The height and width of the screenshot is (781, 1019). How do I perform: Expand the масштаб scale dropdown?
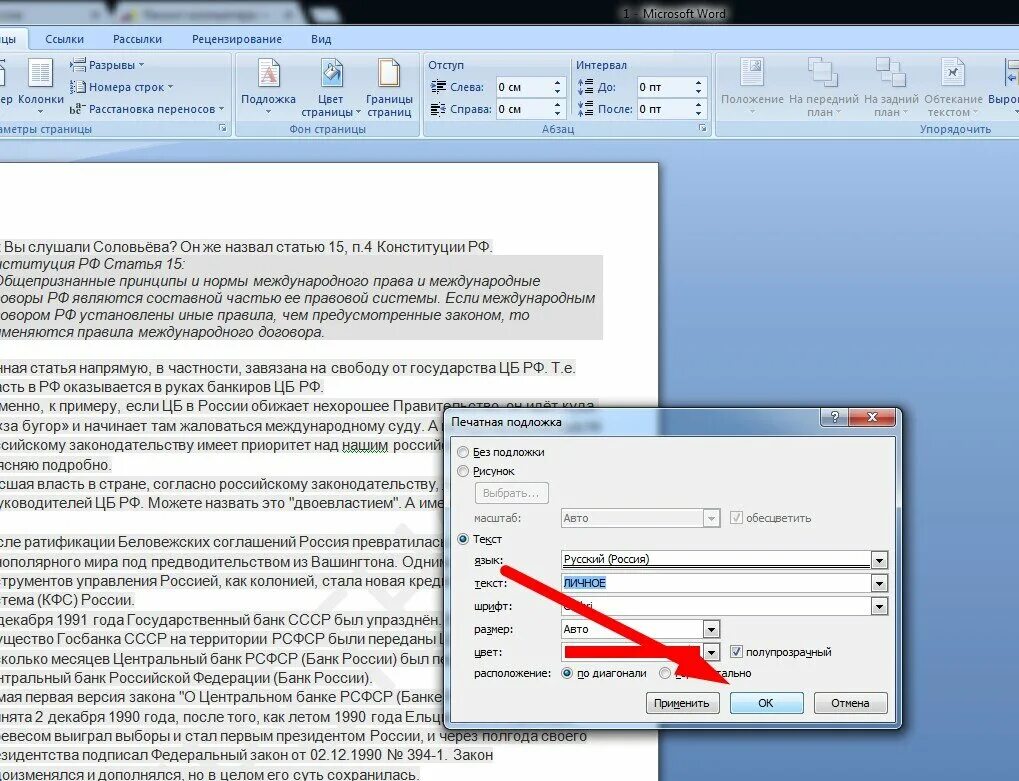coord(711,518)
